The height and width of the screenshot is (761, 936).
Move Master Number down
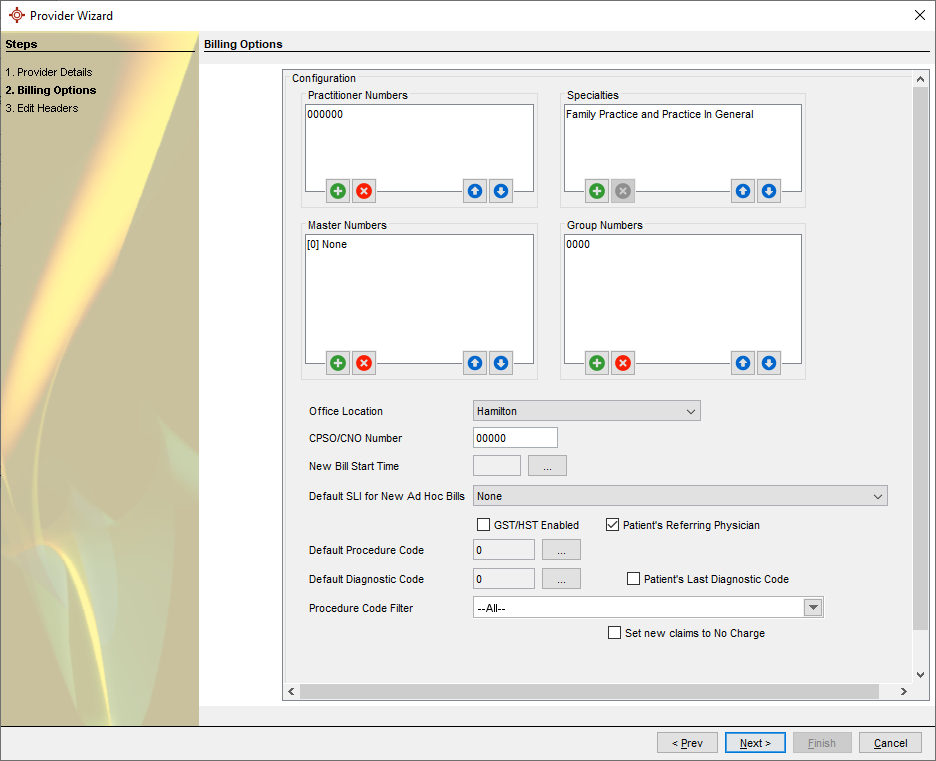501,363
